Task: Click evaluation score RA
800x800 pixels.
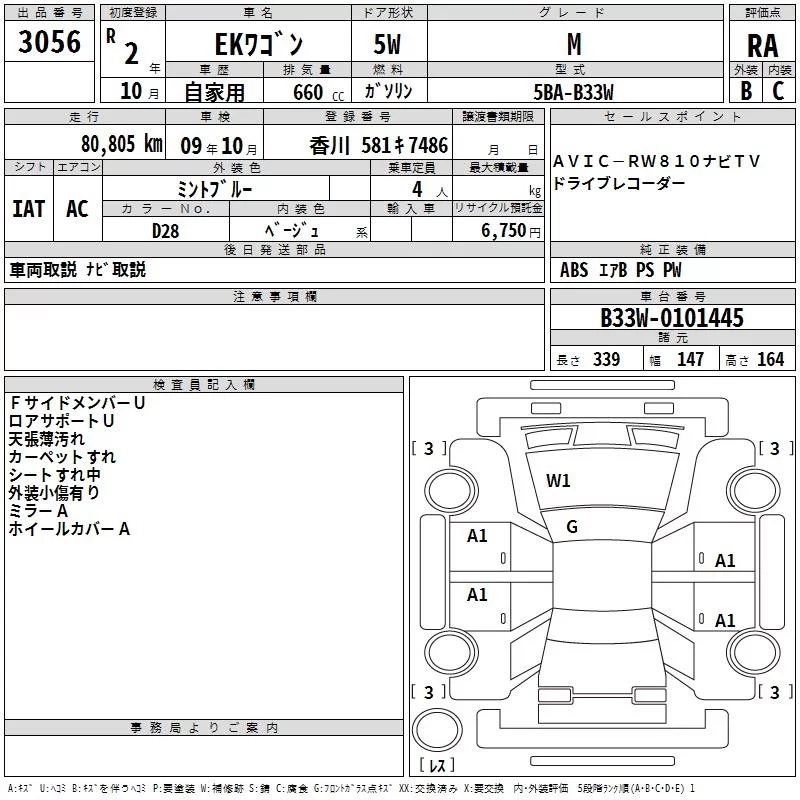Action: coord(762,46)
